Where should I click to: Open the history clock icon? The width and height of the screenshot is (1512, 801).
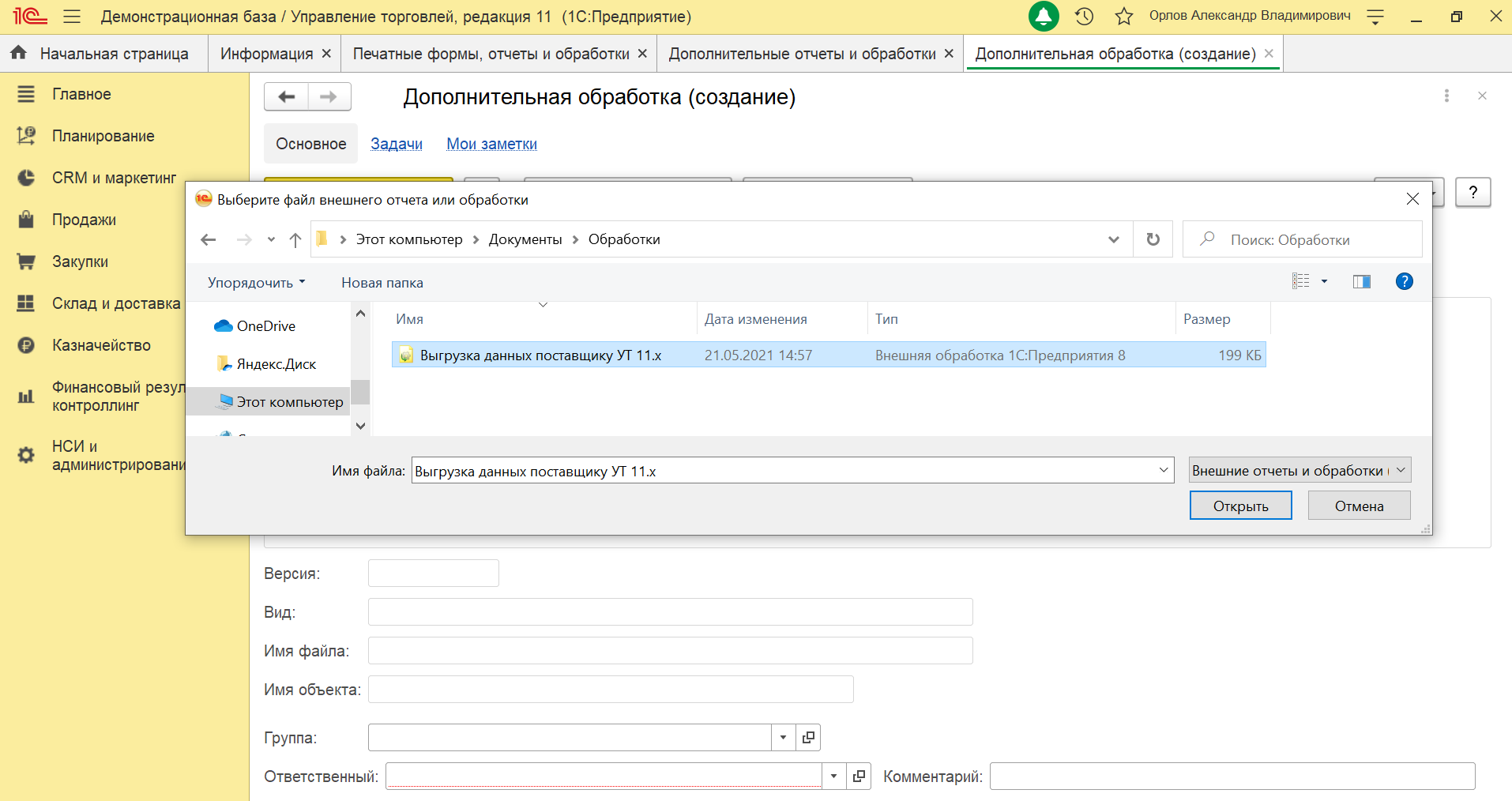point(1084,16)
